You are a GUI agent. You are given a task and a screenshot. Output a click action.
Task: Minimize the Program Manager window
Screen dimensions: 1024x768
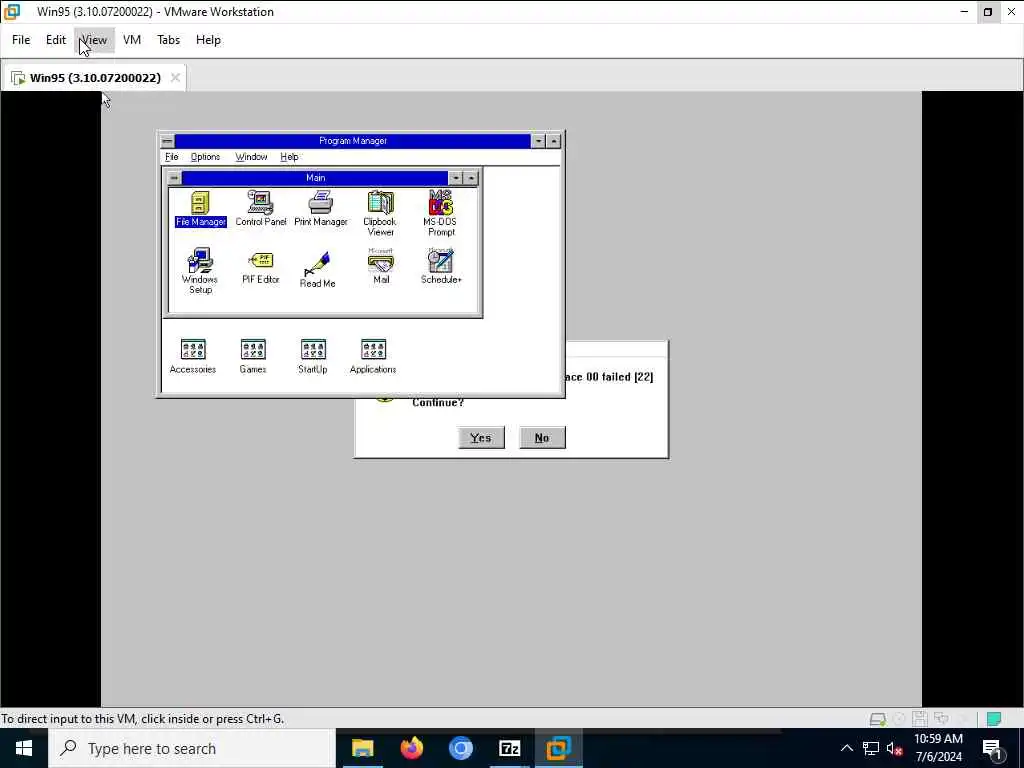(x=538, y=141)
